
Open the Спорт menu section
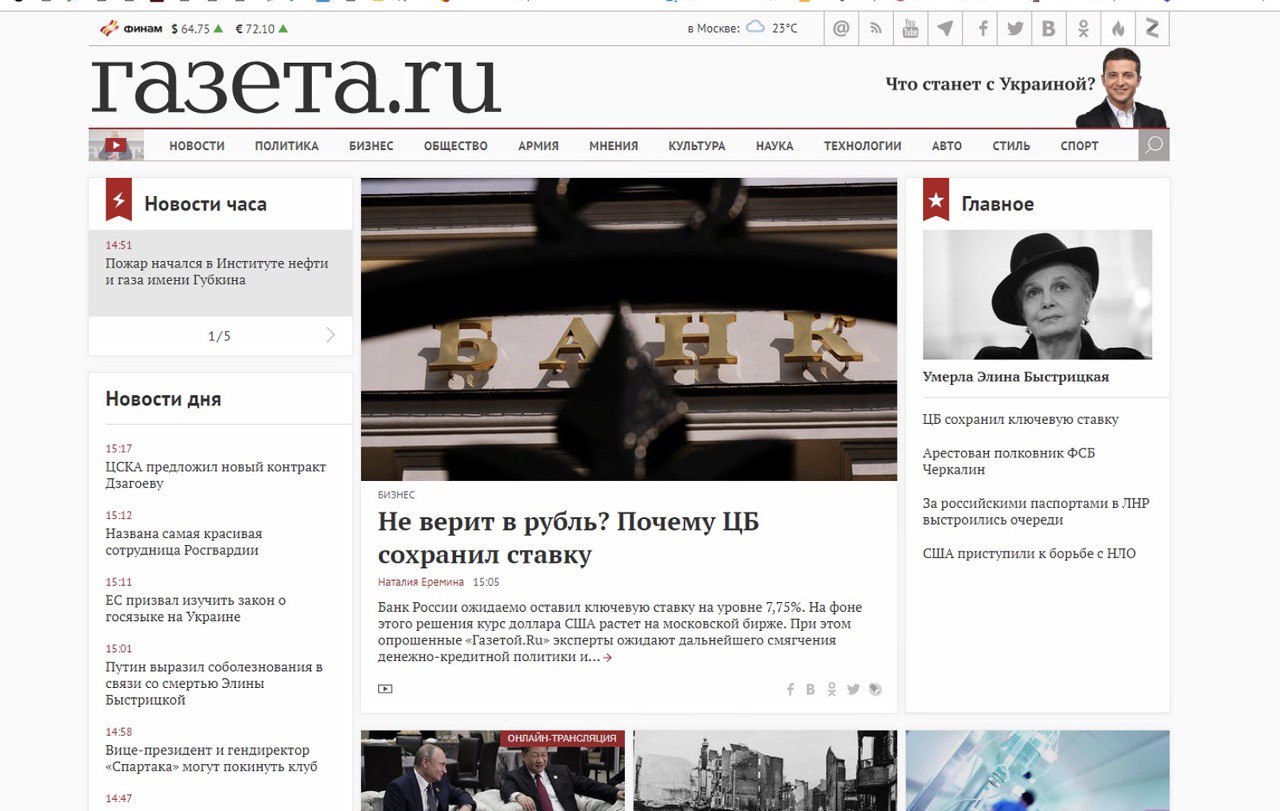click(1080, 146)
